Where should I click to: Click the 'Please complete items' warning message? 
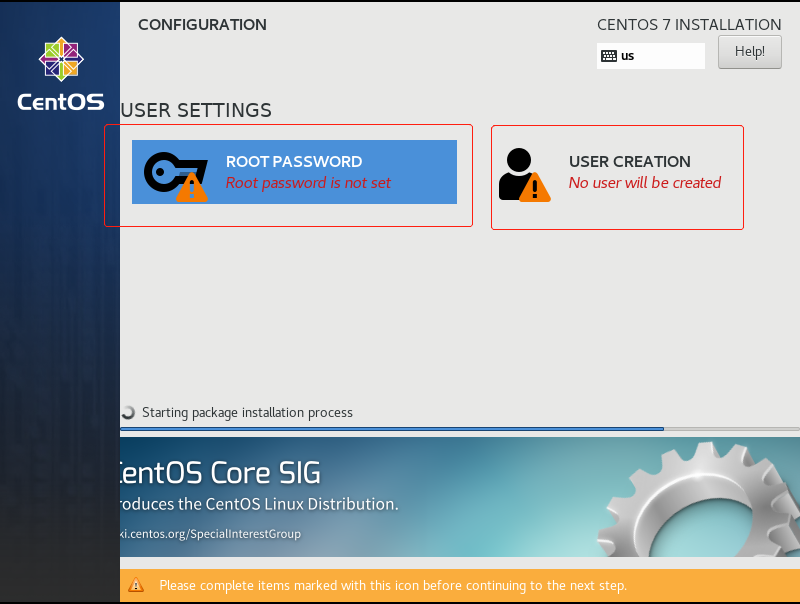click(393, 585)
